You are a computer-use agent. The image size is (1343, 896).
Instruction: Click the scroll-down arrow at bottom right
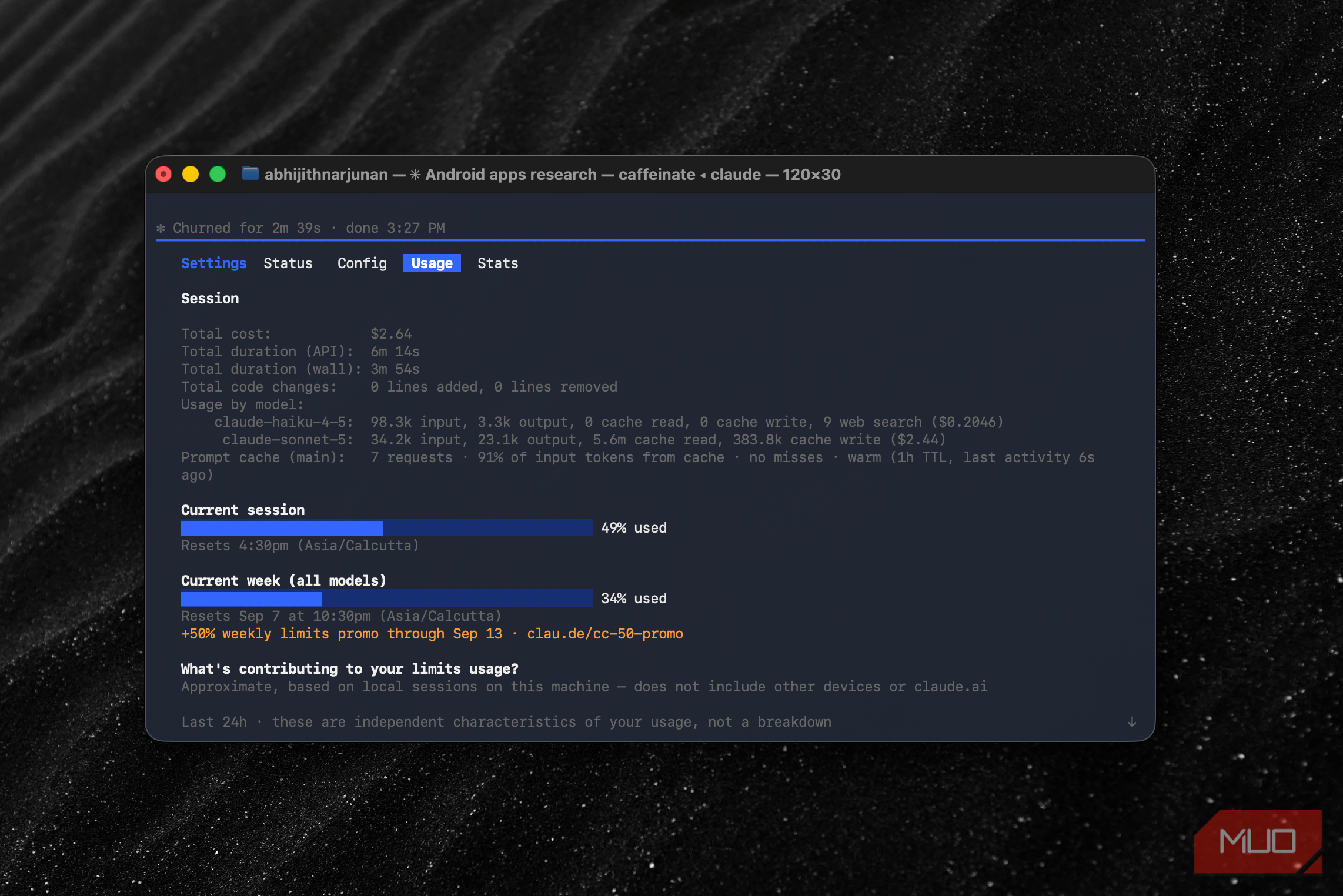point(1132,722)
